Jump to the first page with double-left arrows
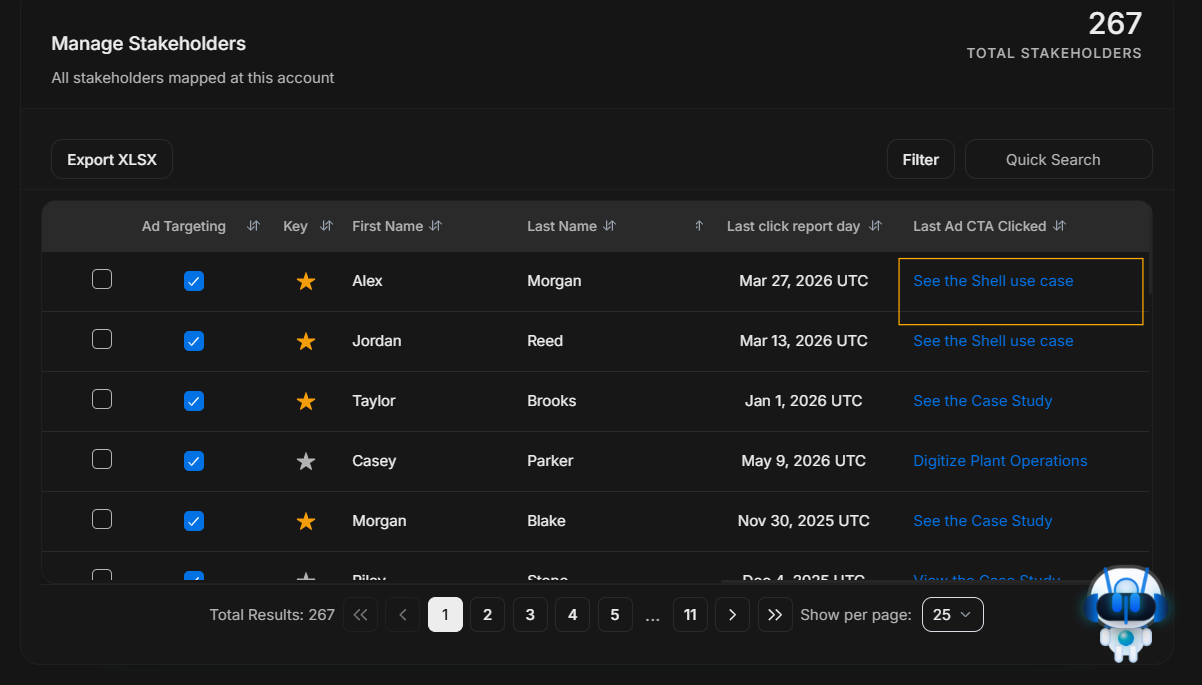 [360, 615]
